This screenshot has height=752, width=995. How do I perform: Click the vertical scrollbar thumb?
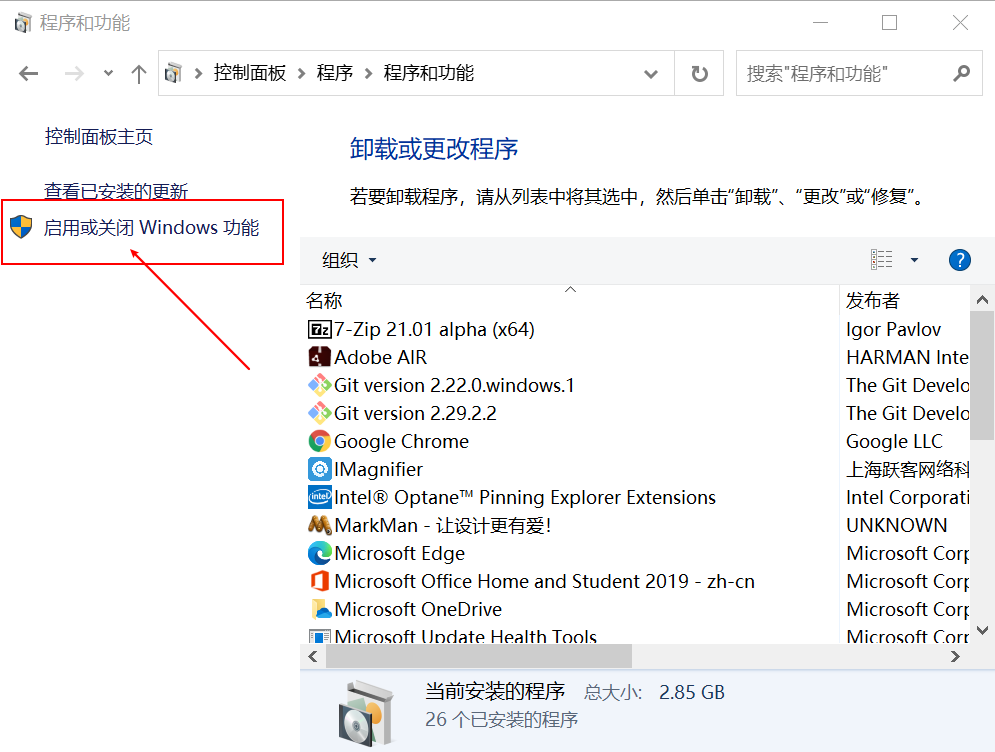tap(982, 376)
